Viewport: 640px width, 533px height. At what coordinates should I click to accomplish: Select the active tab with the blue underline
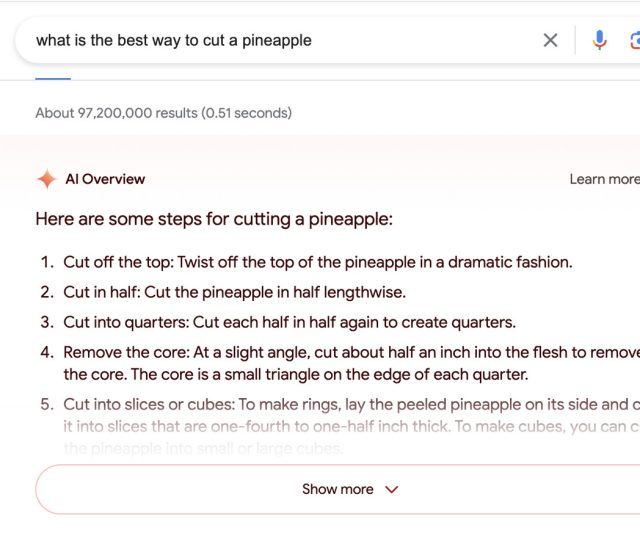coord(53,78)
